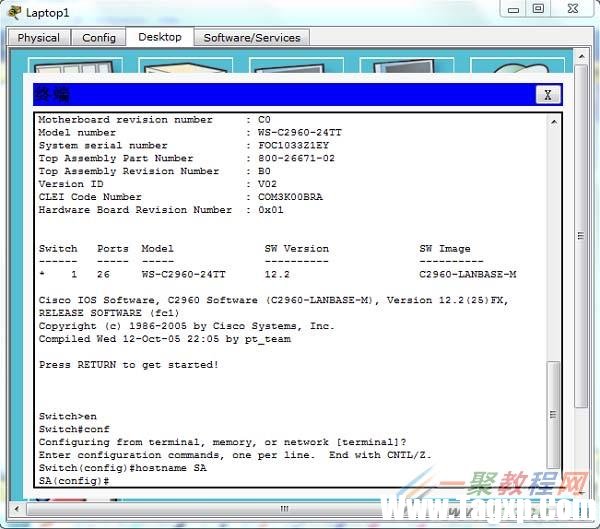The height and width of the screenshot is (529, 600).
Task: Open the Config tab
Action: pos(99,38)
